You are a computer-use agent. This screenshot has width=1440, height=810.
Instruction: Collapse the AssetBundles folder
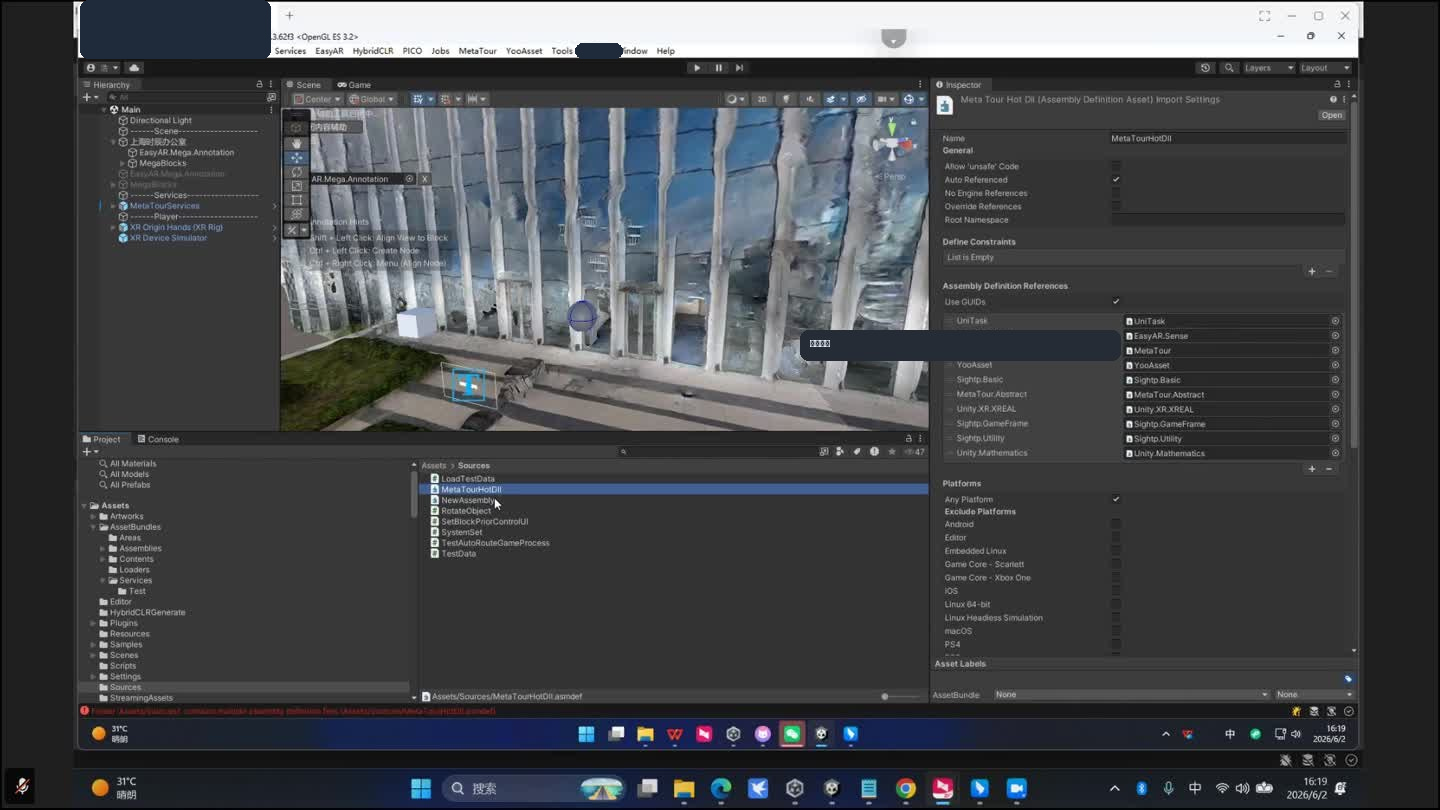point(93,527)
